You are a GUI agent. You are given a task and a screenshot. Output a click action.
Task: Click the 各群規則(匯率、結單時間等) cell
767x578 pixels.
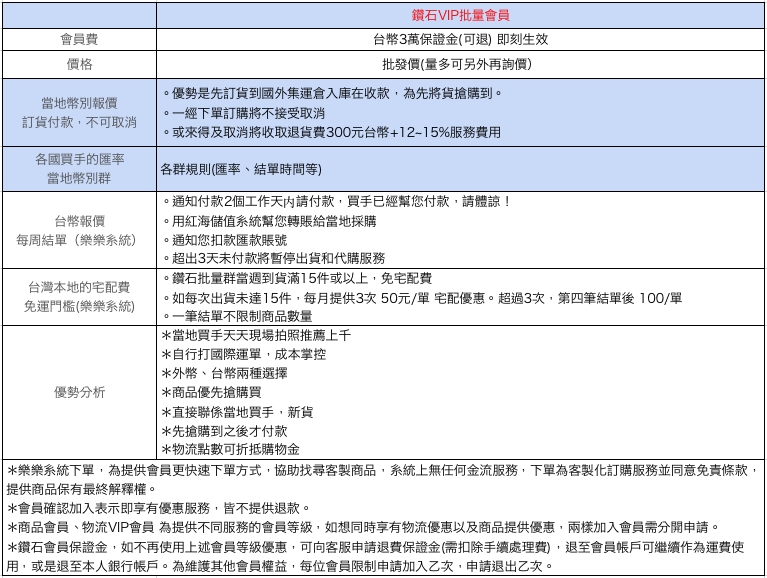[240, 169]
